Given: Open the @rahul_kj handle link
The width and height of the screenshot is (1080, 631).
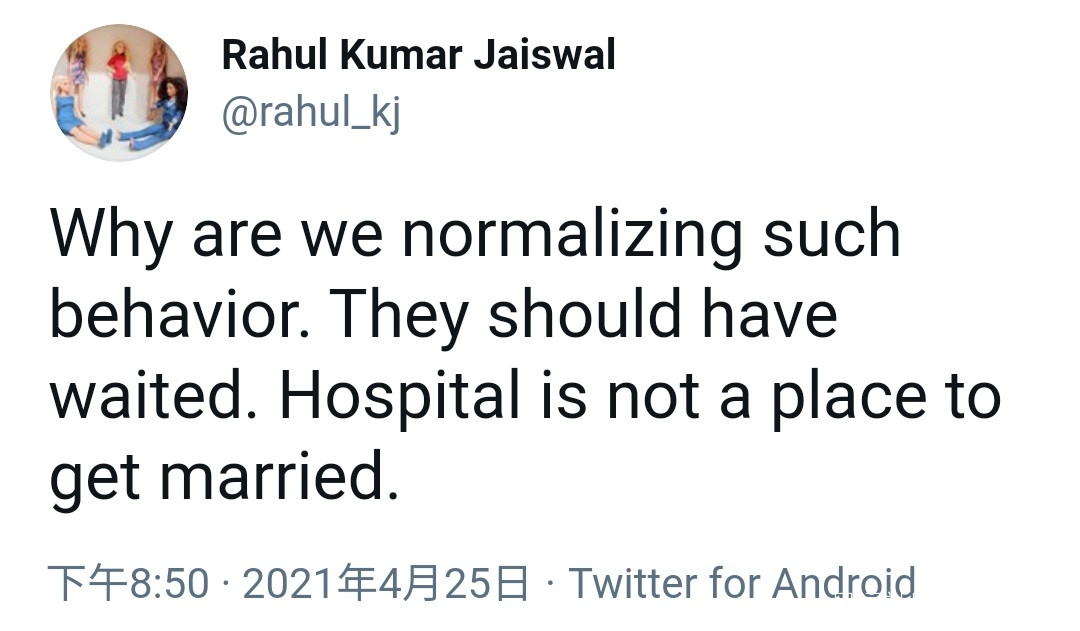Looking at the screenshot, I should (x=310, y=114).
